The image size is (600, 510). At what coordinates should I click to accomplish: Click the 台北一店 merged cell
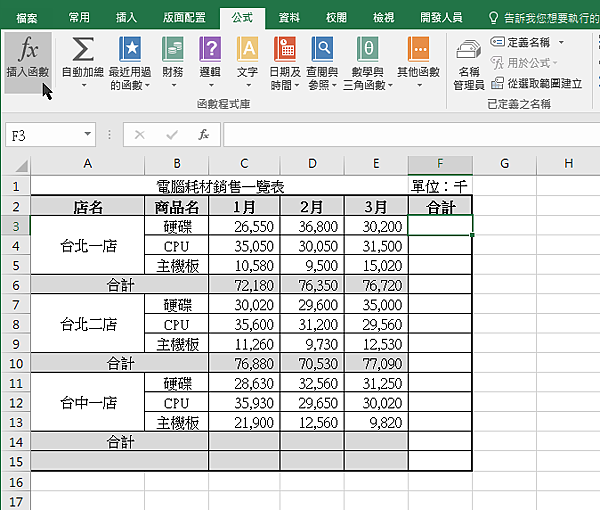(88, 246)
